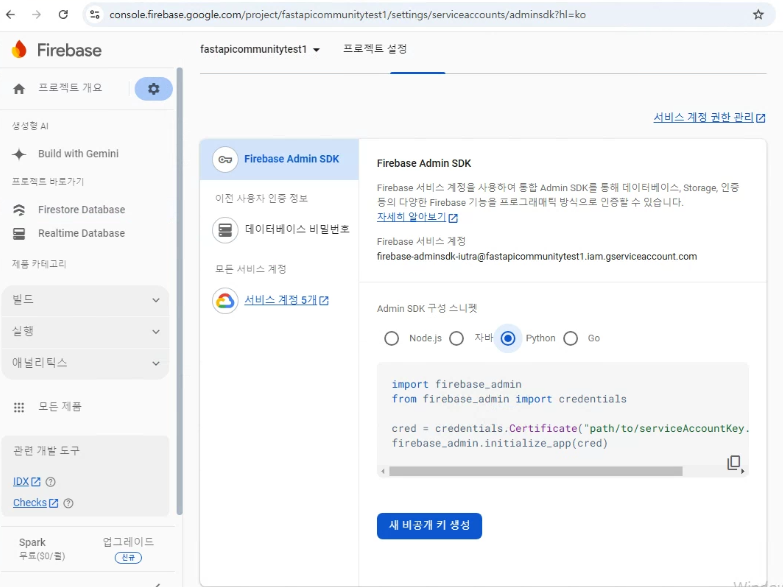The height and width of the screenshot is (587, 783).
Task: Open Build with Gemini in sidebar
Action: point(78,154)
